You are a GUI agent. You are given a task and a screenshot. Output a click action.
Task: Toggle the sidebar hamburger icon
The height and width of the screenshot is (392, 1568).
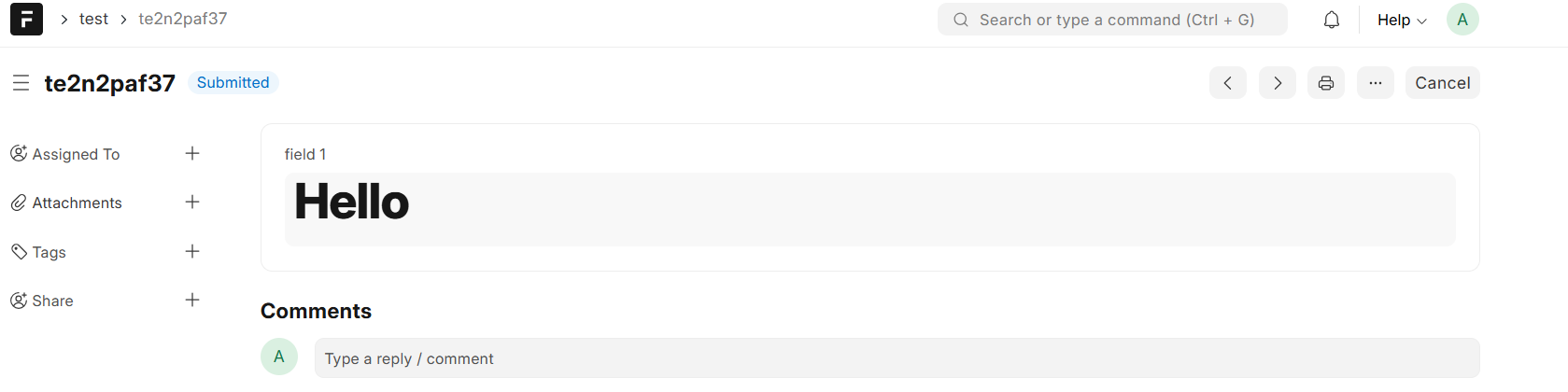coord(21,83)
